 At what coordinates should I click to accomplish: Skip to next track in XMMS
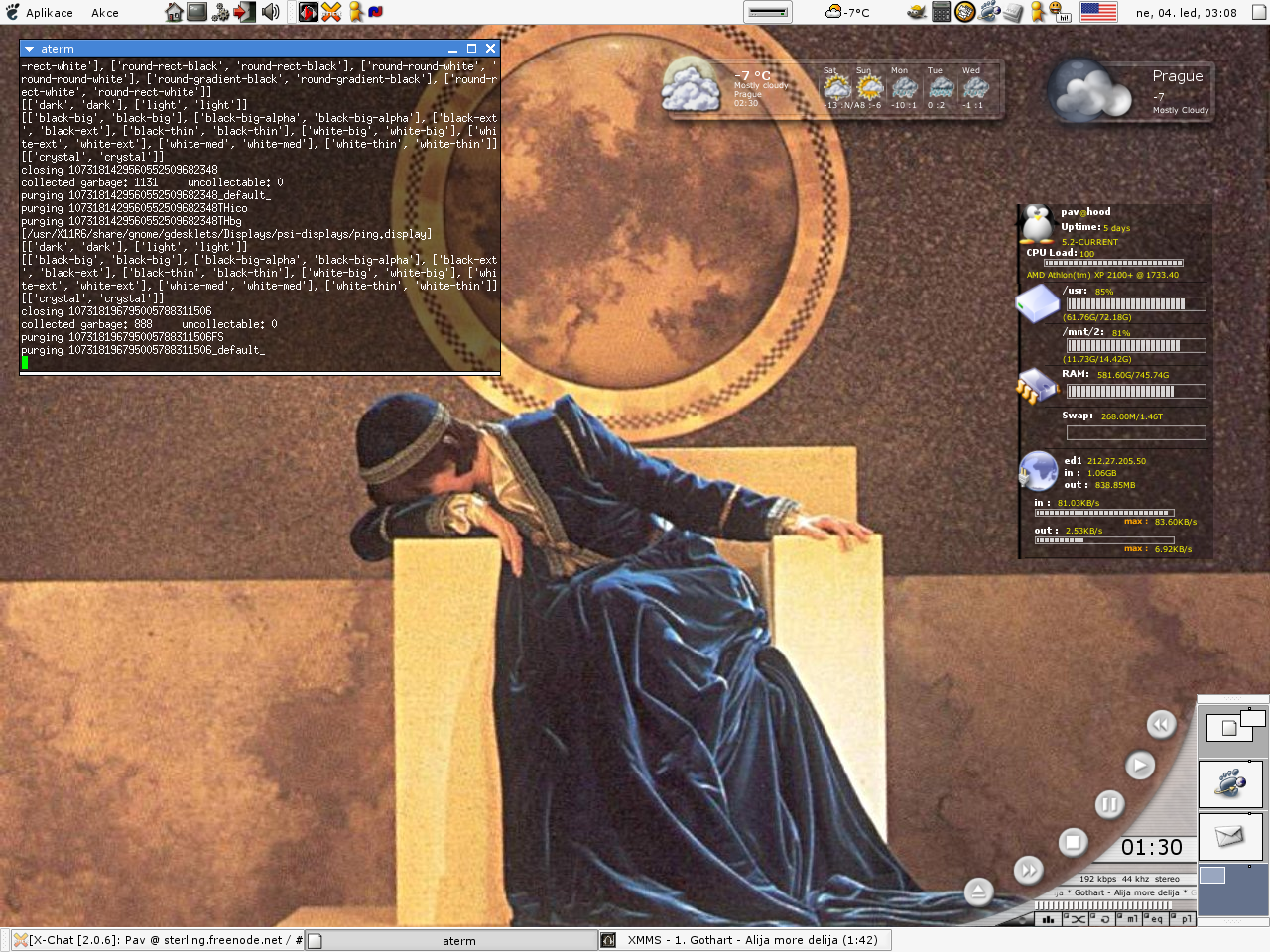coord(1029,870)
